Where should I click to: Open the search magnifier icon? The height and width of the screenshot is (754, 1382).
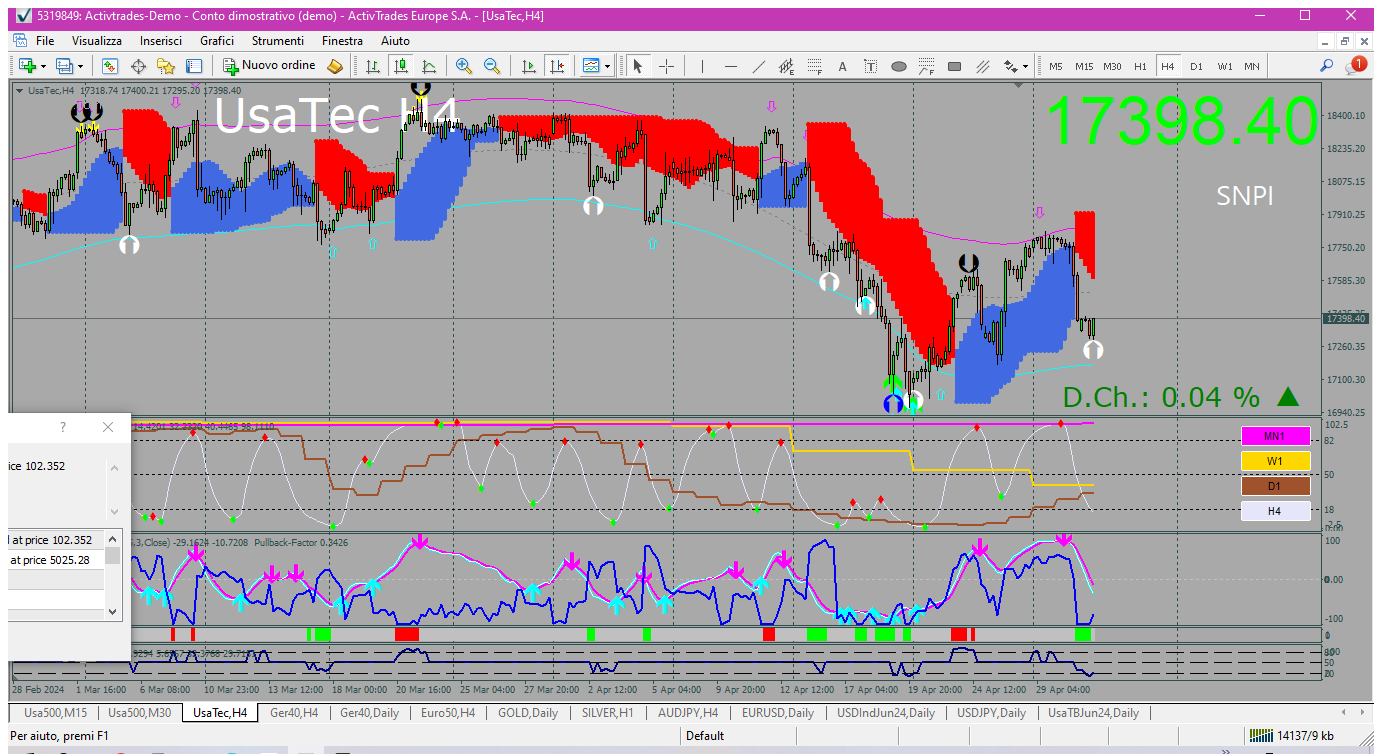1327,66
